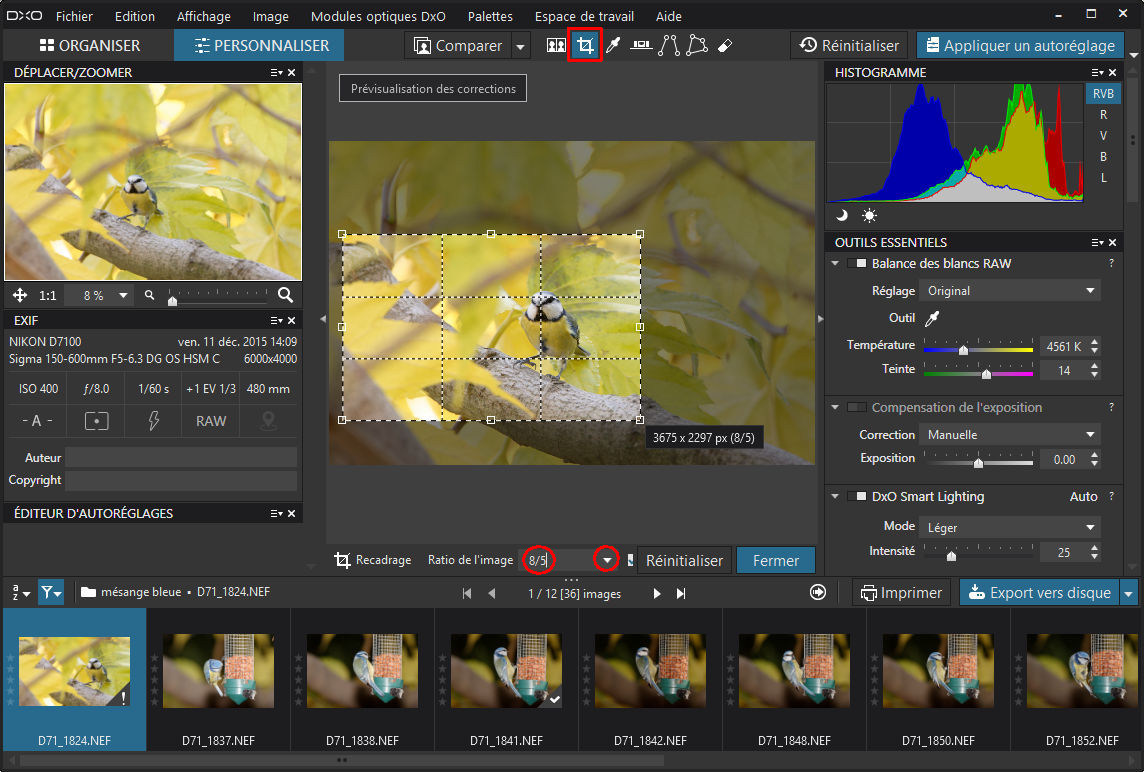The height and width of the screenshot is (772, 1144).
Task: Select thumbnail D71_1841.NEF
Action: (x=506, y=679)
